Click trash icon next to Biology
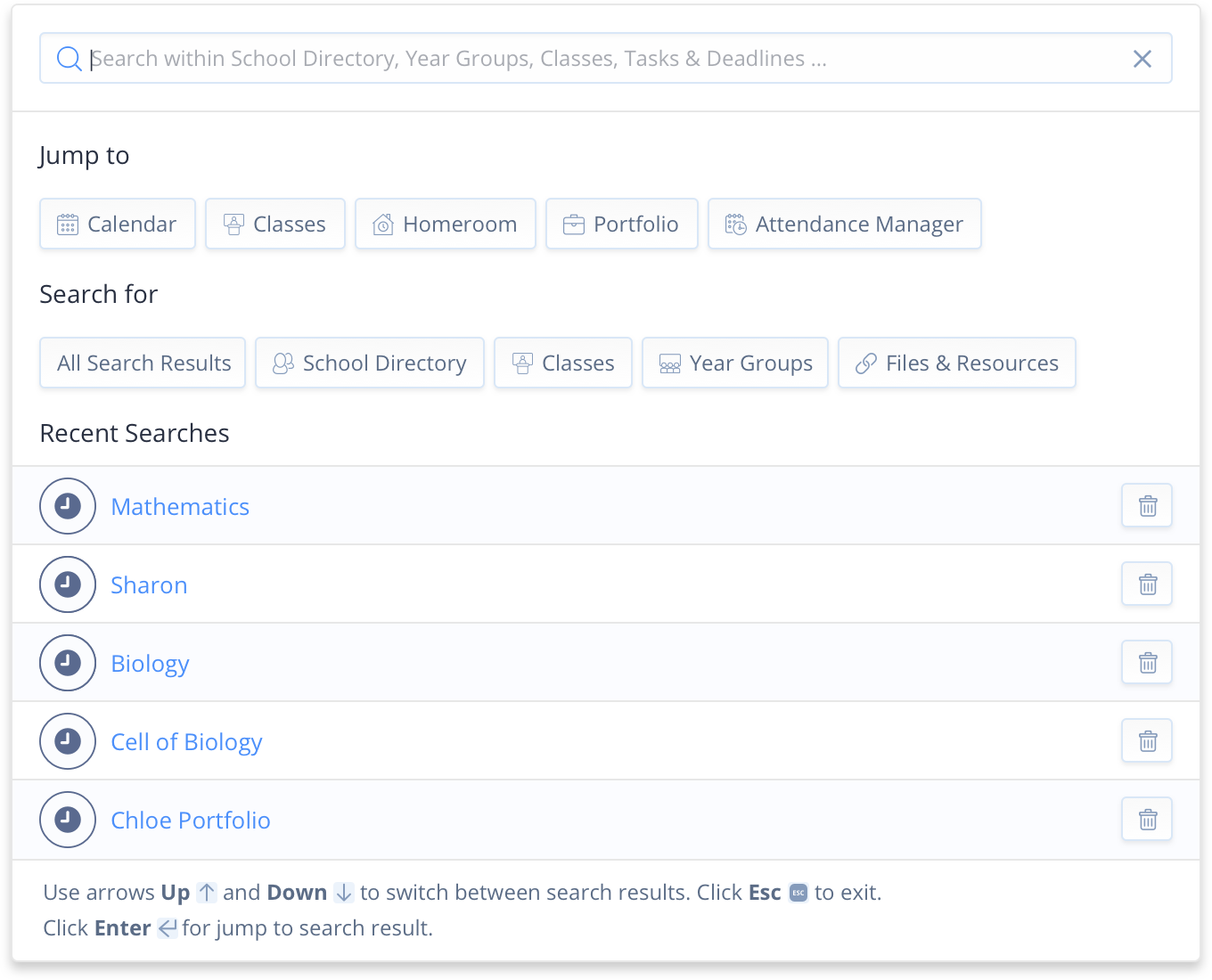Viewport: 1212px width, 980px height. [x=1147, y=663]
